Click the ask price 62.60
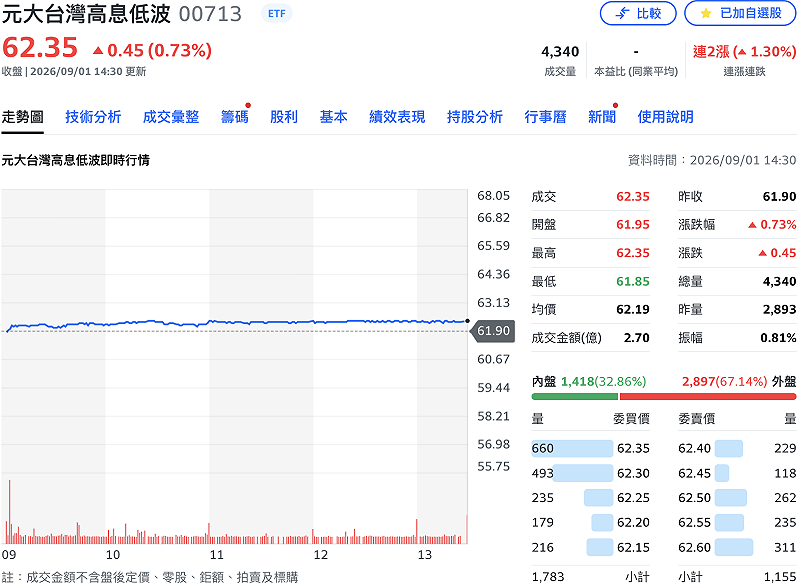 694,547
